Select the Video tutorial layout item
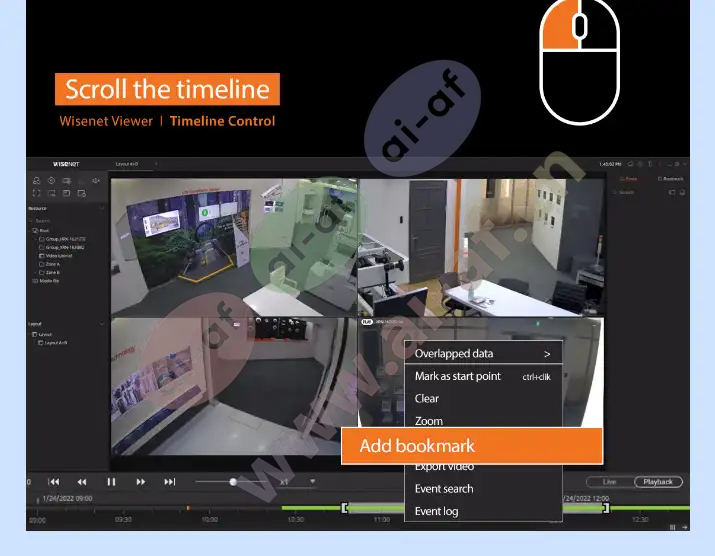Viewport: 715px width, 556px height. (56, 256)
